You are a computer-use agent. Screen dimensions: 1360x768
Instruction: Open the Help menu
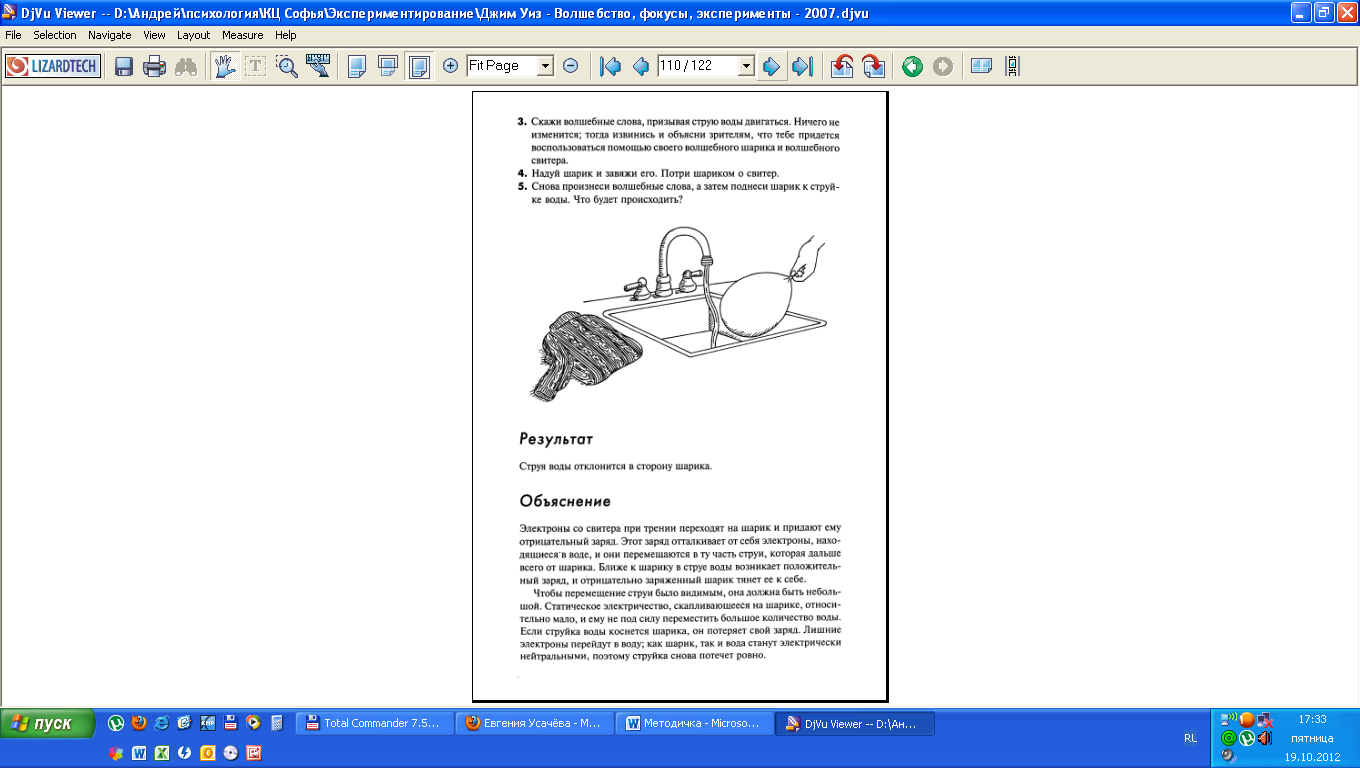point(286,35)
